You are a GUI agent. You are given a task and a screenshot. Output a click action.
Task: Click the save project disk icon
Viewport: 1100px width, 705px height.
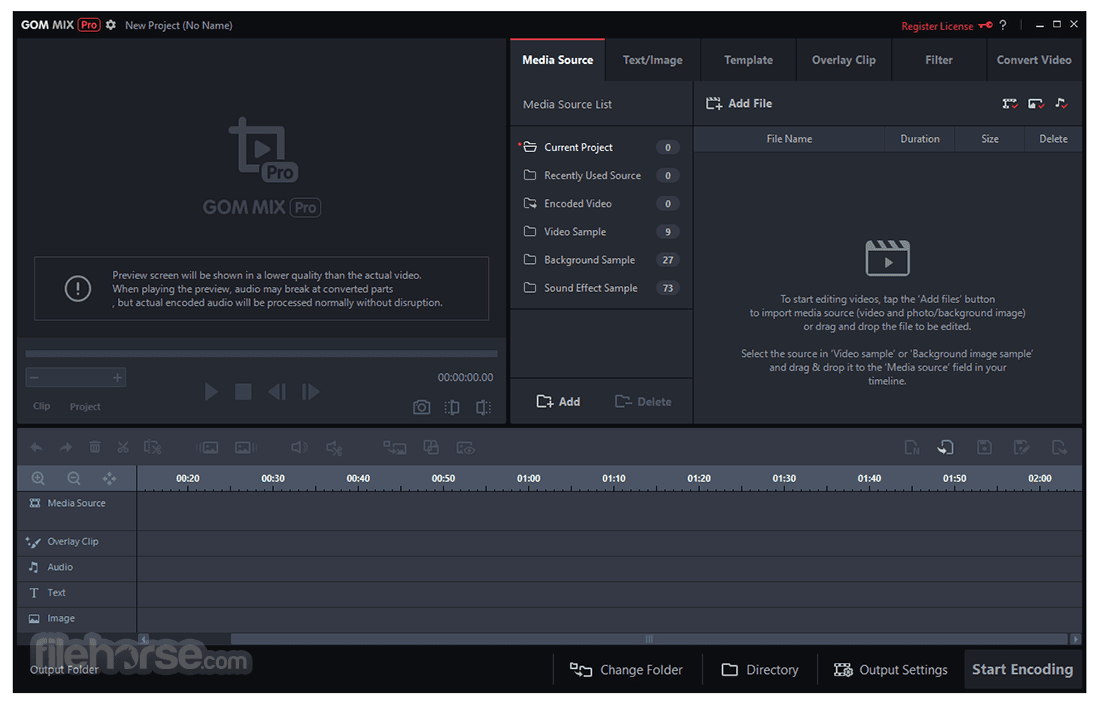(x=984, y=448)
